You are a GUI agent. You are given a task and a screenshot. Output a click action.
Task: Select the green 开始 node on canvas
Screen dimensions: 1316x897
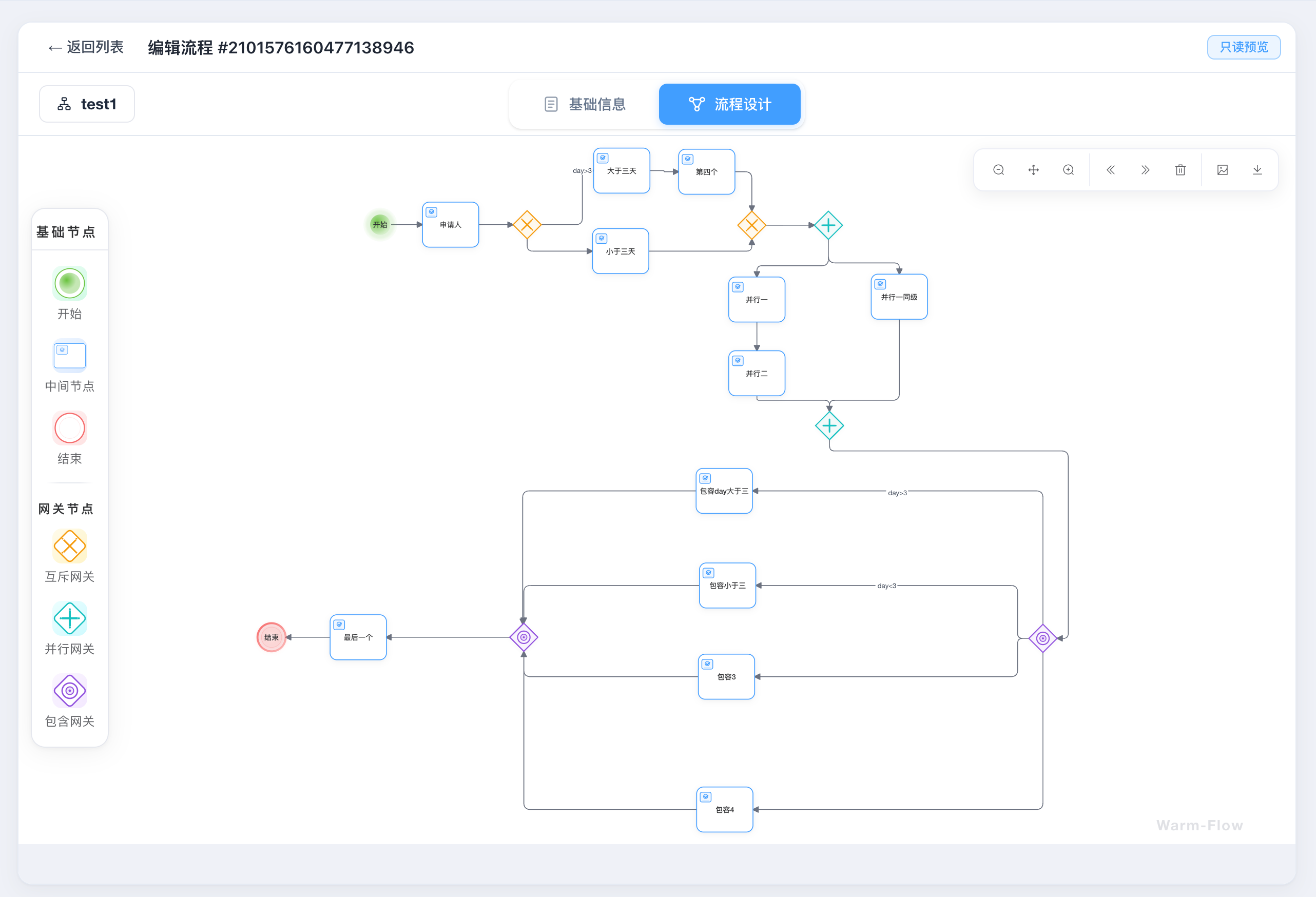380,225
